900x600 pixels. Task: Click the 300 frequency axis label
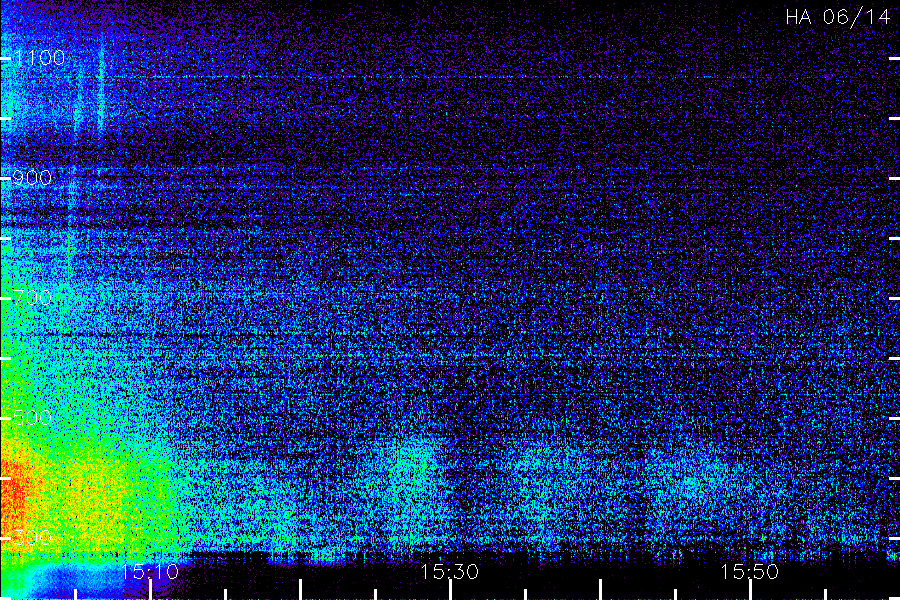(x=32, y=537)
